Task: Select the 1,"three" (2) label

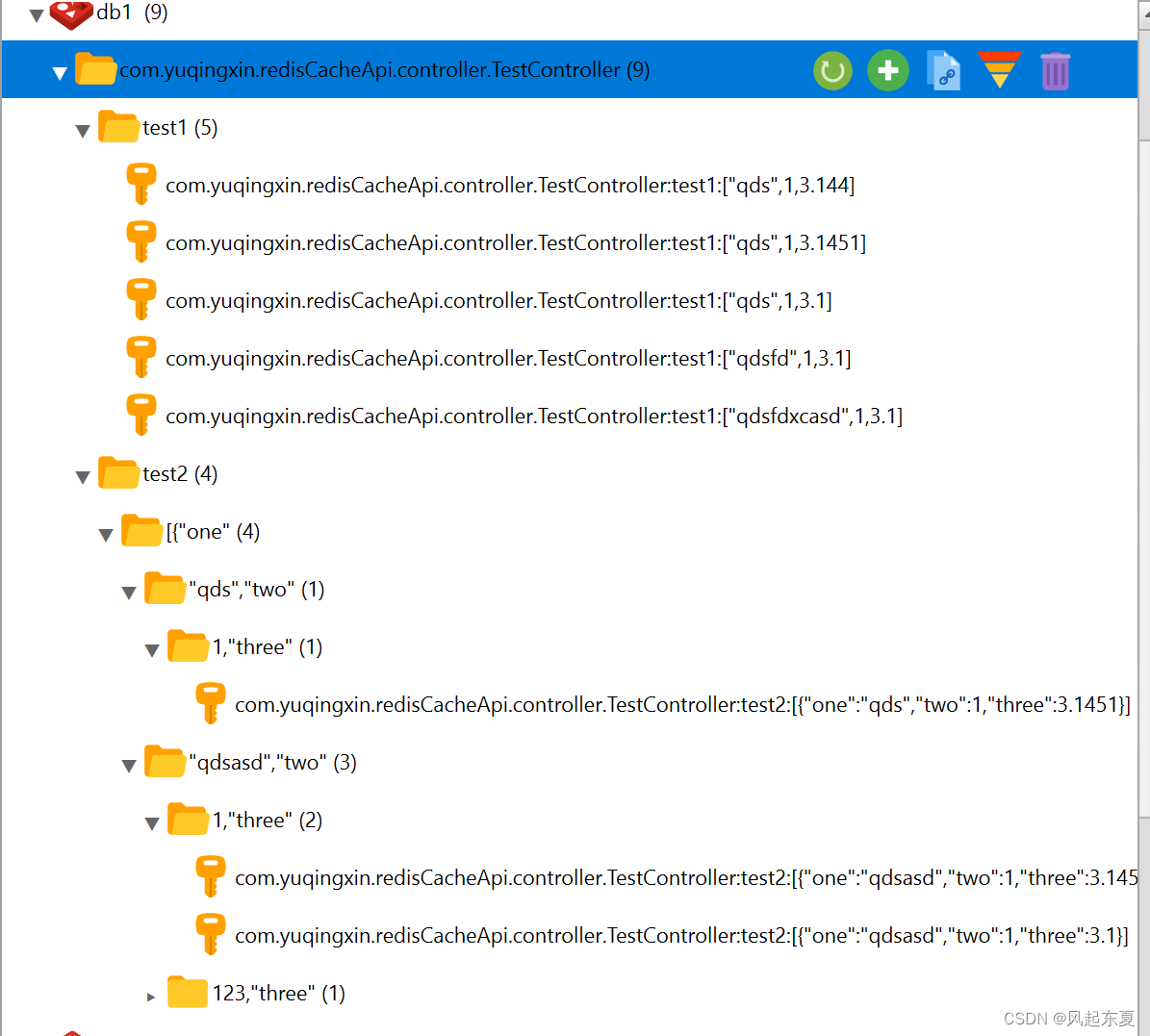Action: (x=267, y=821)
